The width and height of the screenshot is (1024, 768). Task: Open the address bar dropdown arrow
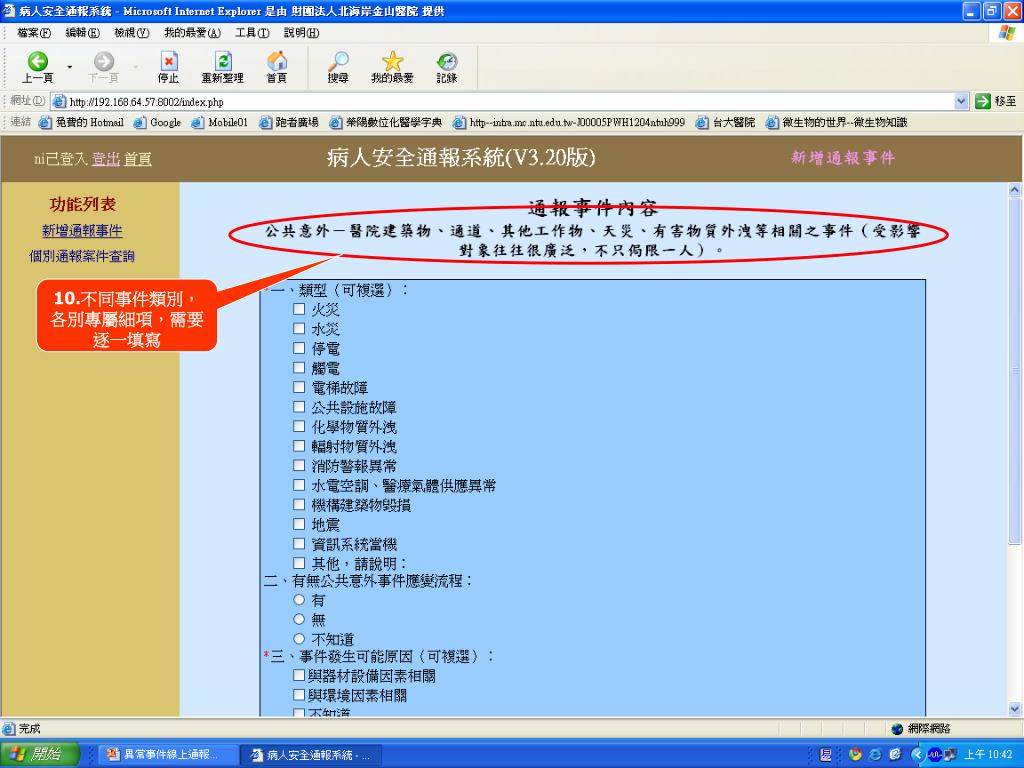(x=961, y=101)
